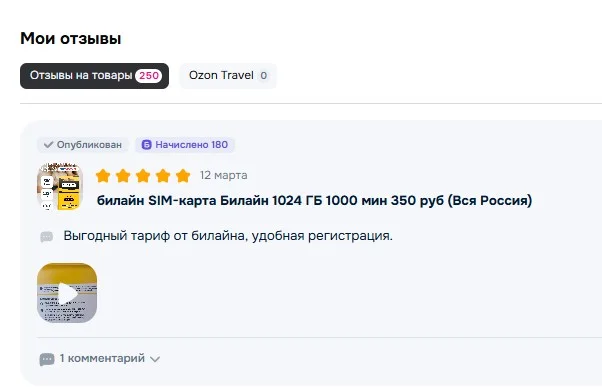This screenshot has height=387, width=602.
Task: Click the purple bonus points icon
Action: point(147,145)
